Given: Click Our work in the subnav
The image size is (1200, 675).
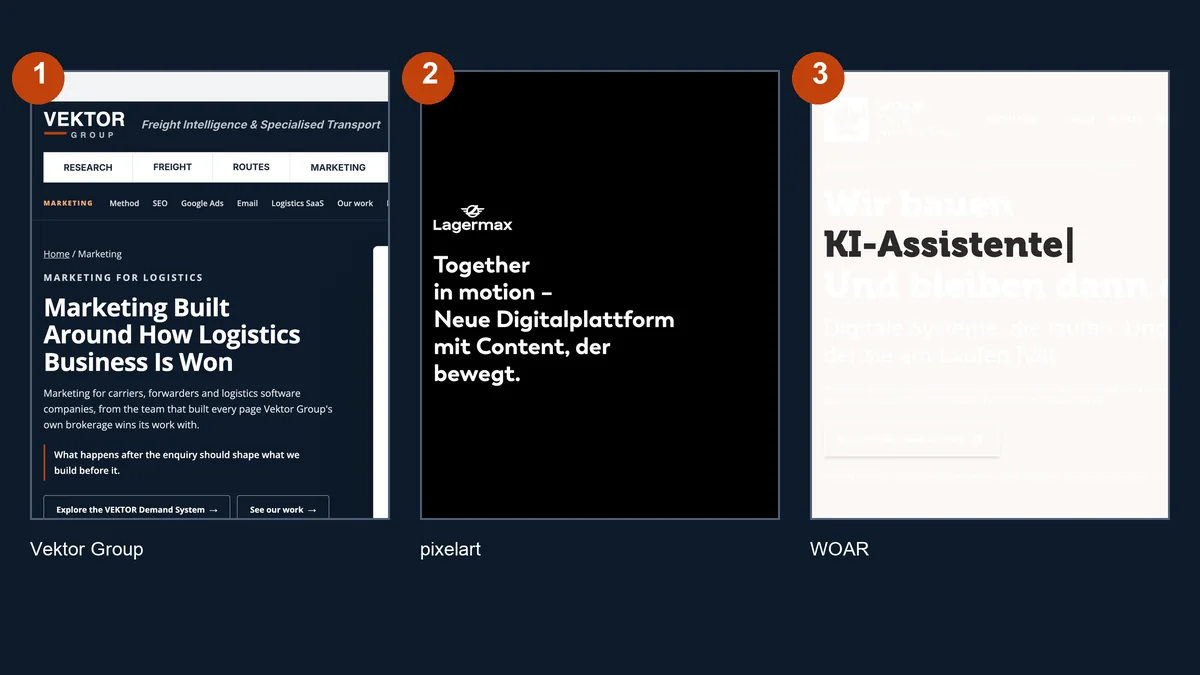Looking at the screenshot, I should (x=355, y=203).
